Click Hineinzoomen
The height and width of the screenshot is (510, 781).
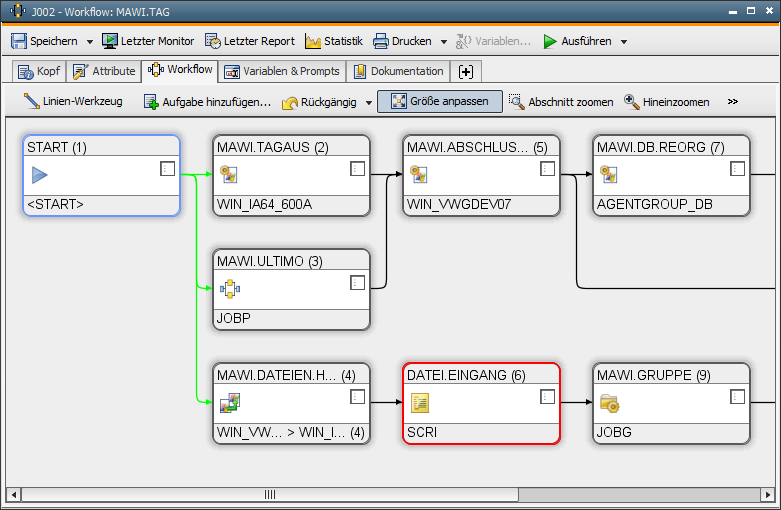666,102
